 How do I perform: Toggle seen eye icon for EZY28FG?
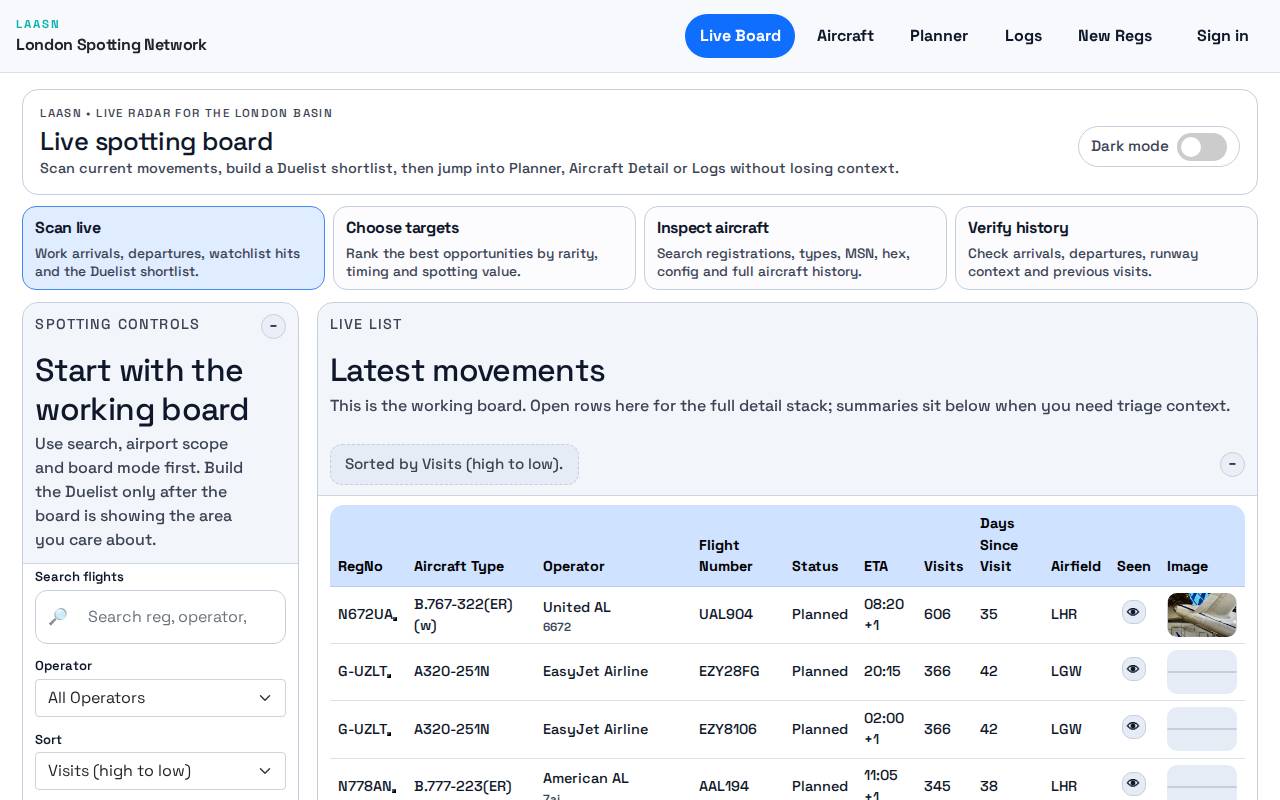(x=1133, y=669)
